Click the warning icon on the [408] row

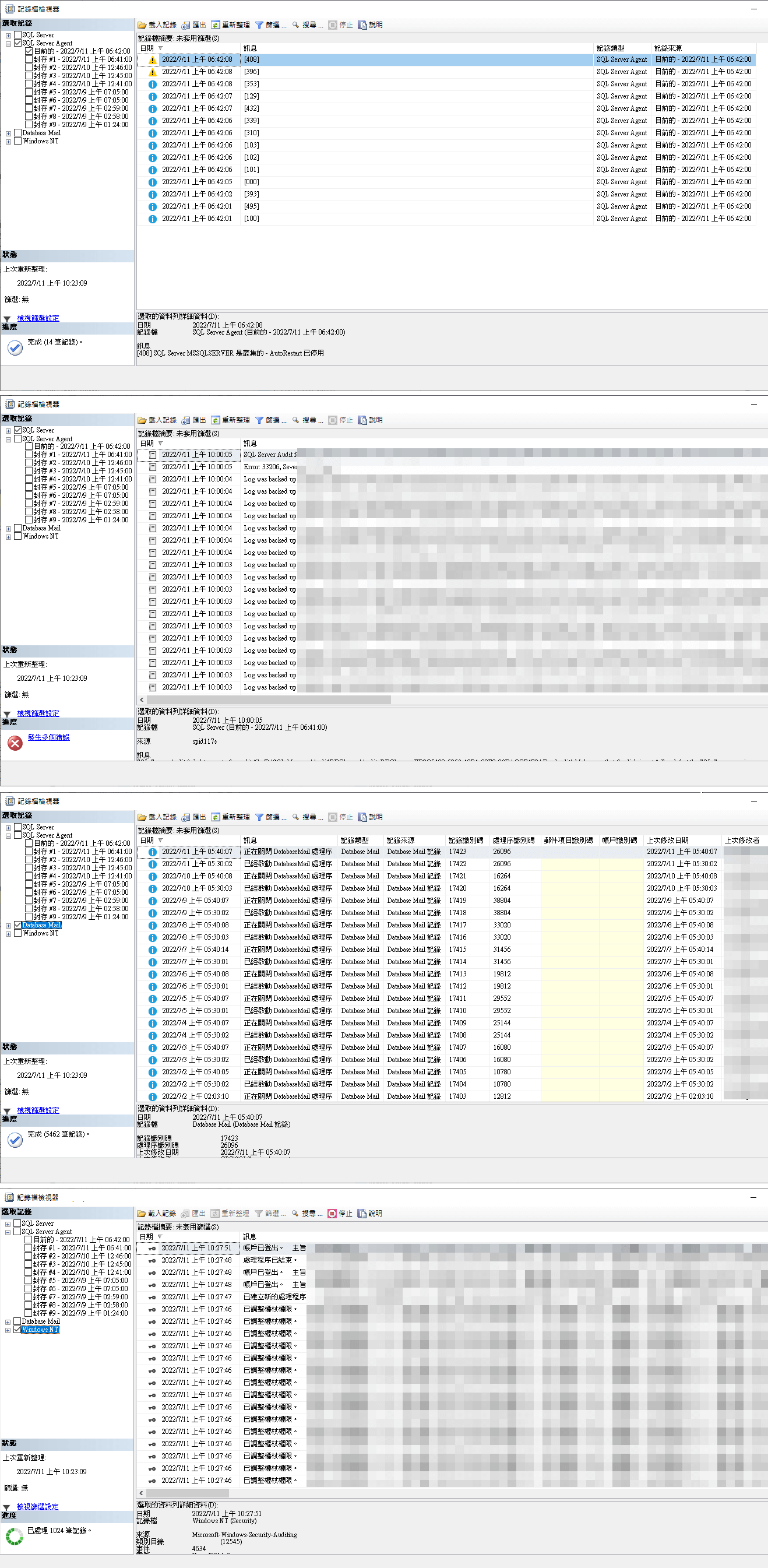[x=152, y=60]
